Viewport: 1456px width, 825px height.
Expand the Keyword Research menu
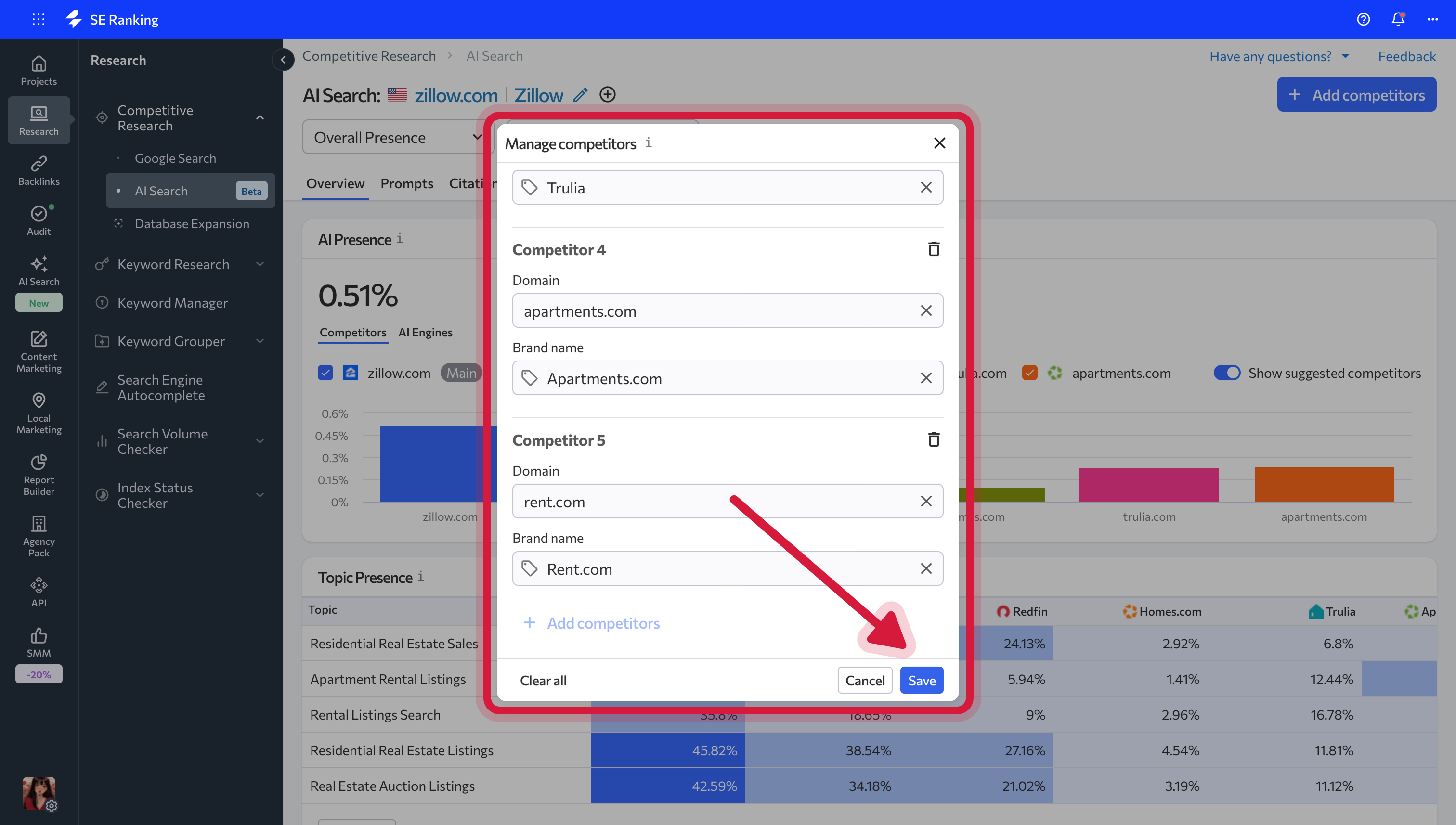click(260, 264)
